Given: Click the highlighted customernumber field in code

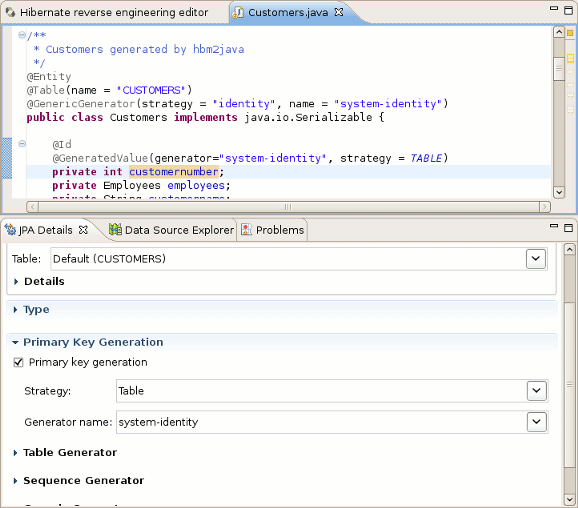Looking at the screenshot, I should [174, 172].
